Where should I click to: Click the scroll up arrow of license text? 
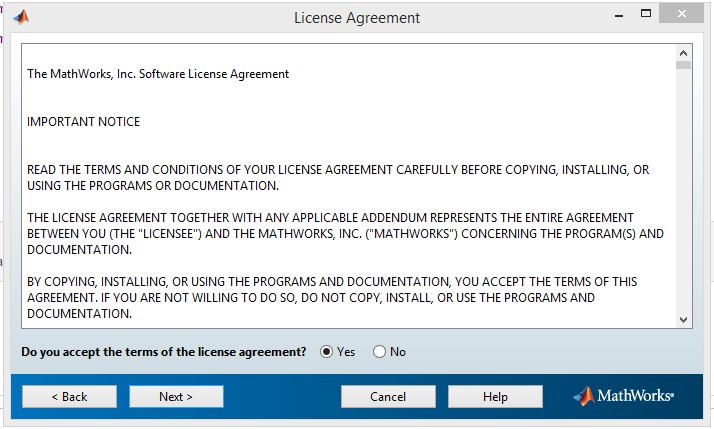(x=683, y=53)
